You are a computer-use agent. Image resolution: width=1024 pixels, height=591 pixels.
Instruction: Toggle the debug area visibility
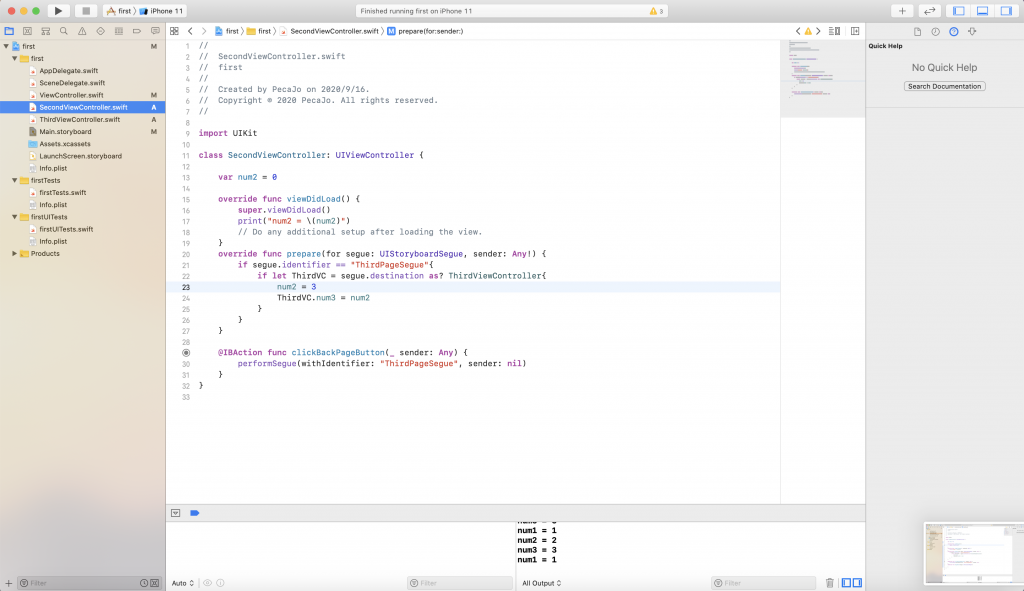tap(983, 10)
